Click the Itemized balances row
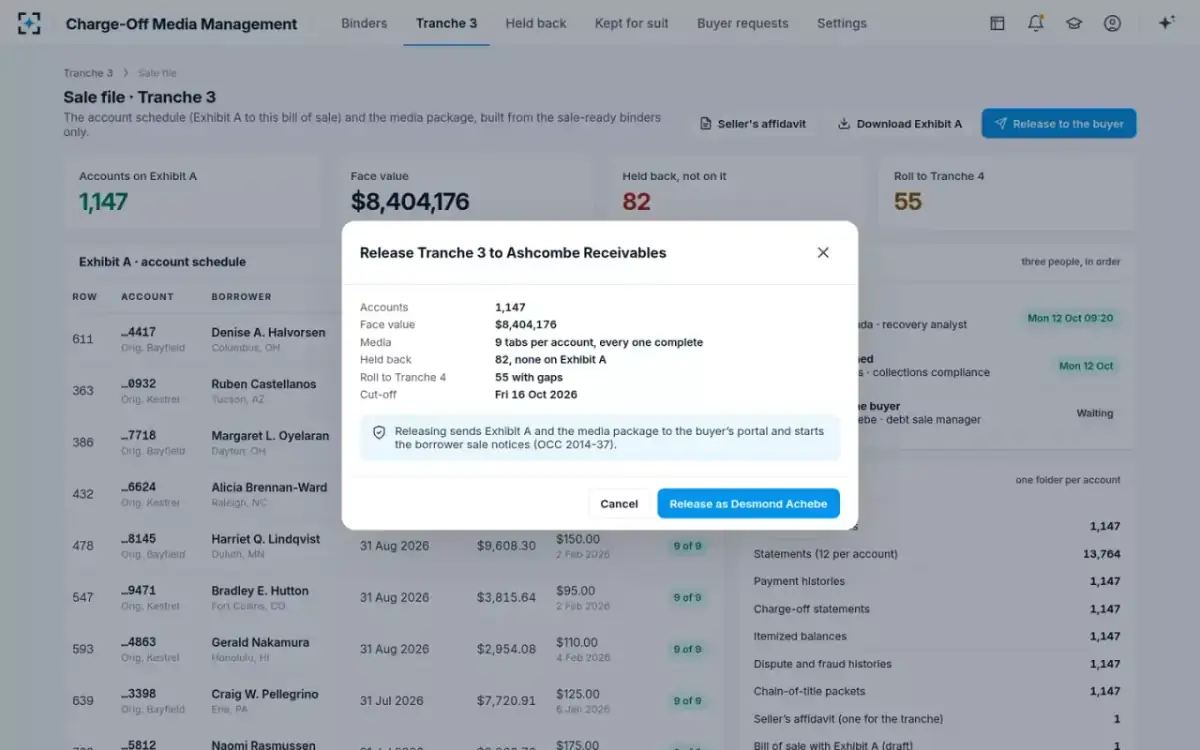Image resolution: width=1200 pixels, height=750 pixels. tap(937, 637)
